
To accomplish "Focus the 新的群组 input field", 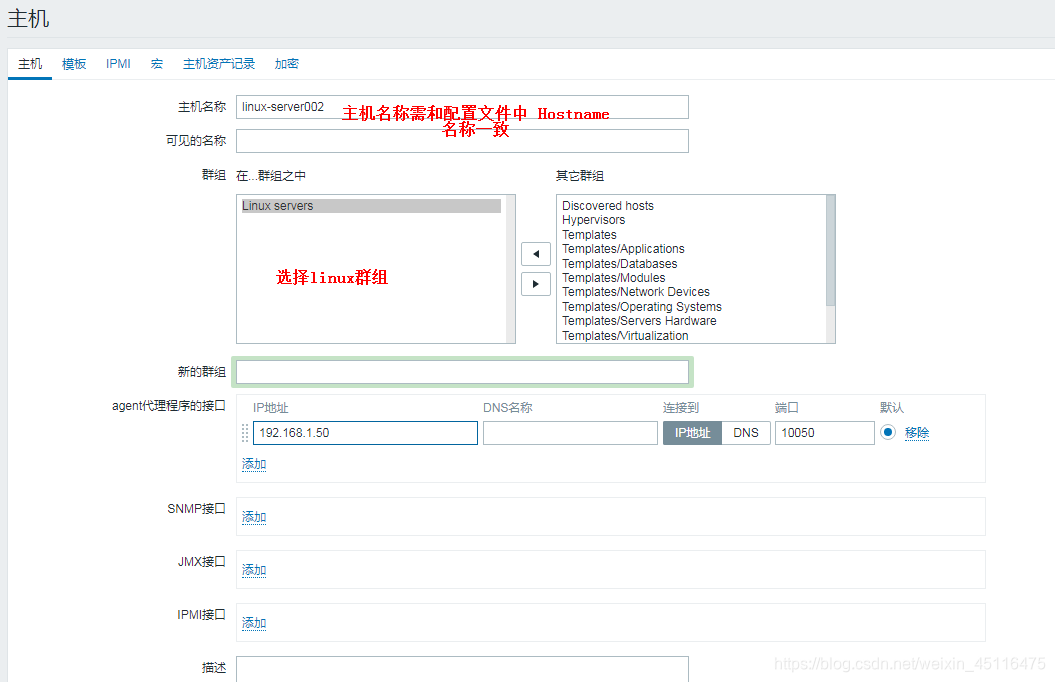I will point(462,372).
